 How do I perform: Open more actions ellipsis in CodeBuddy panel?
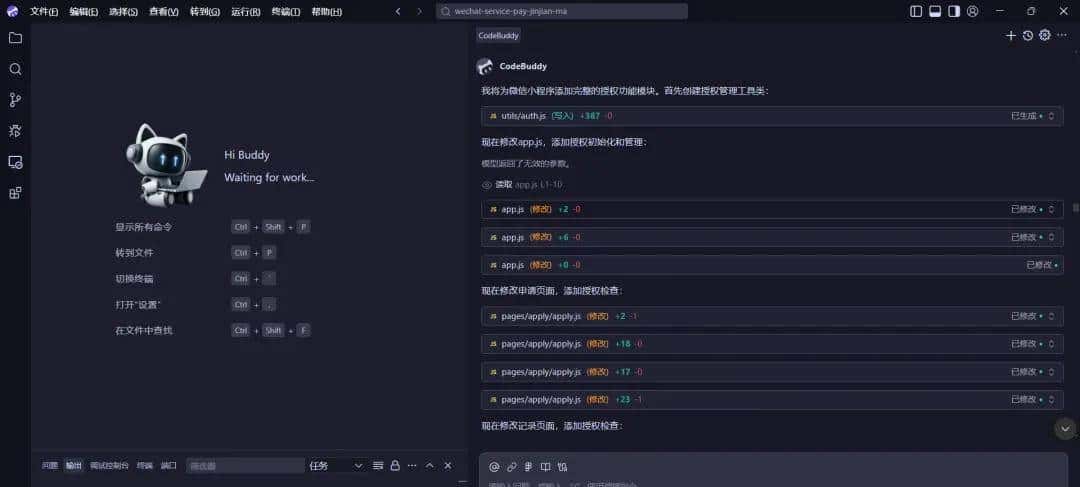click(x=1061, y=35)
